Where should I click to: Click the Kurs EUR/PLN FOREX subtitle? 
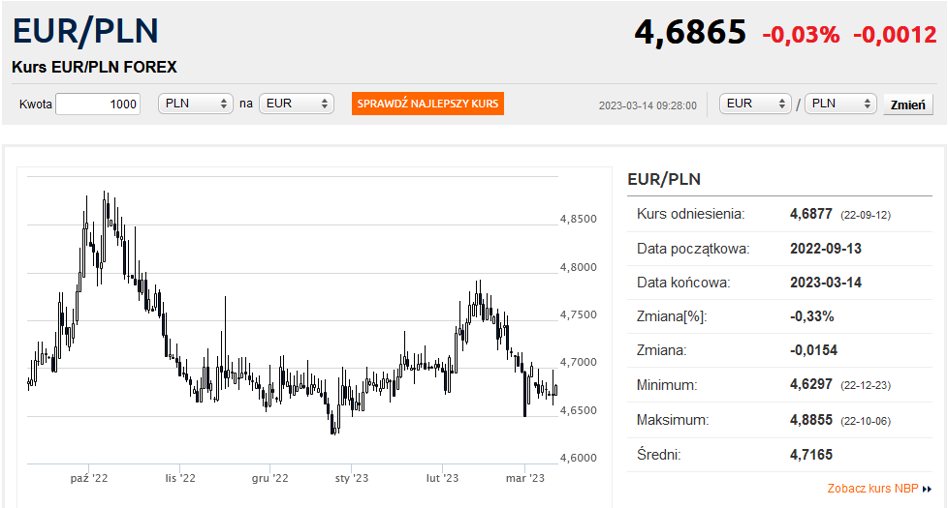coord(94,67)
